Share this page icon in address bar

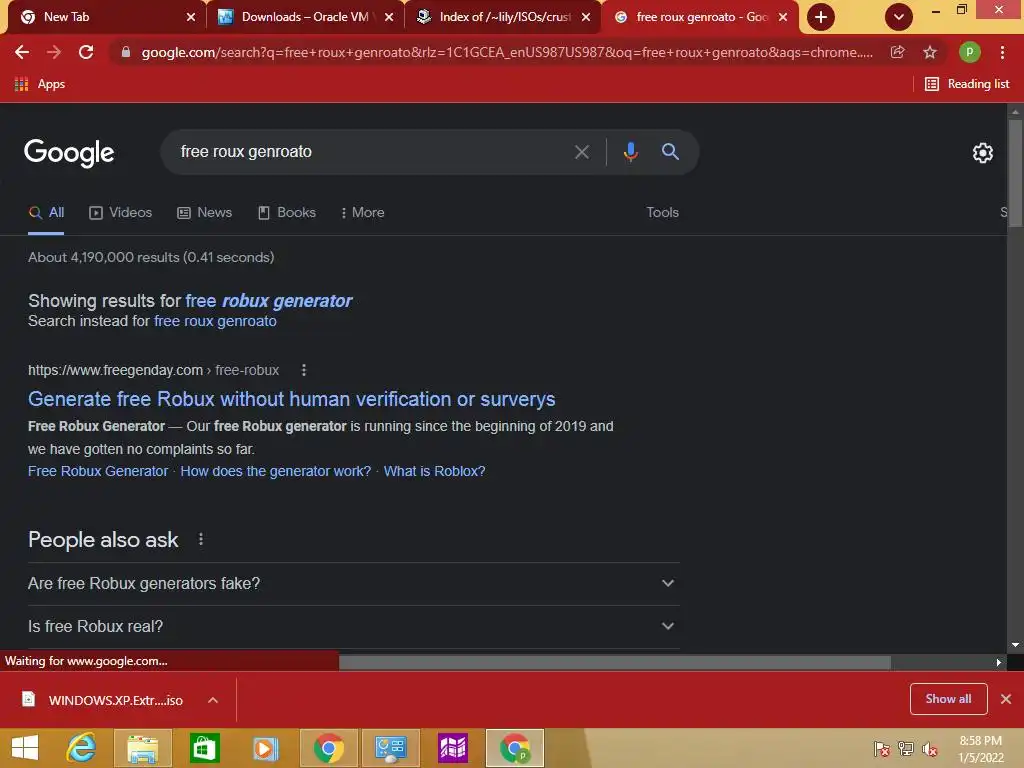coord(898,52)
